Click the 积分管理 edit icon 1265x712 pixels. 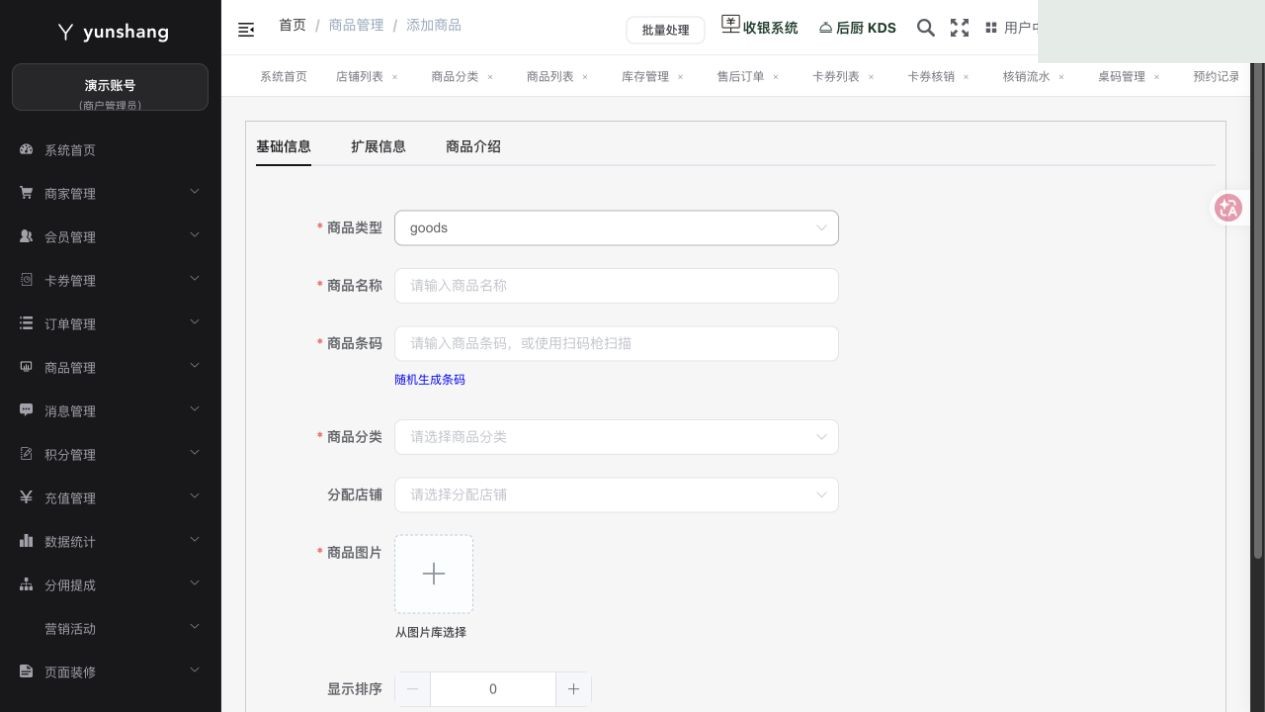27,454
